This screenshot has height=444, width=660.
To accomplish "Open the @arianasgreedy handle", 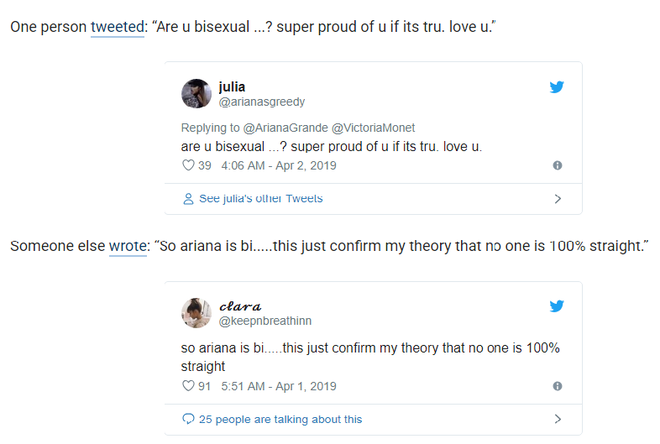I will pos(261,102).
